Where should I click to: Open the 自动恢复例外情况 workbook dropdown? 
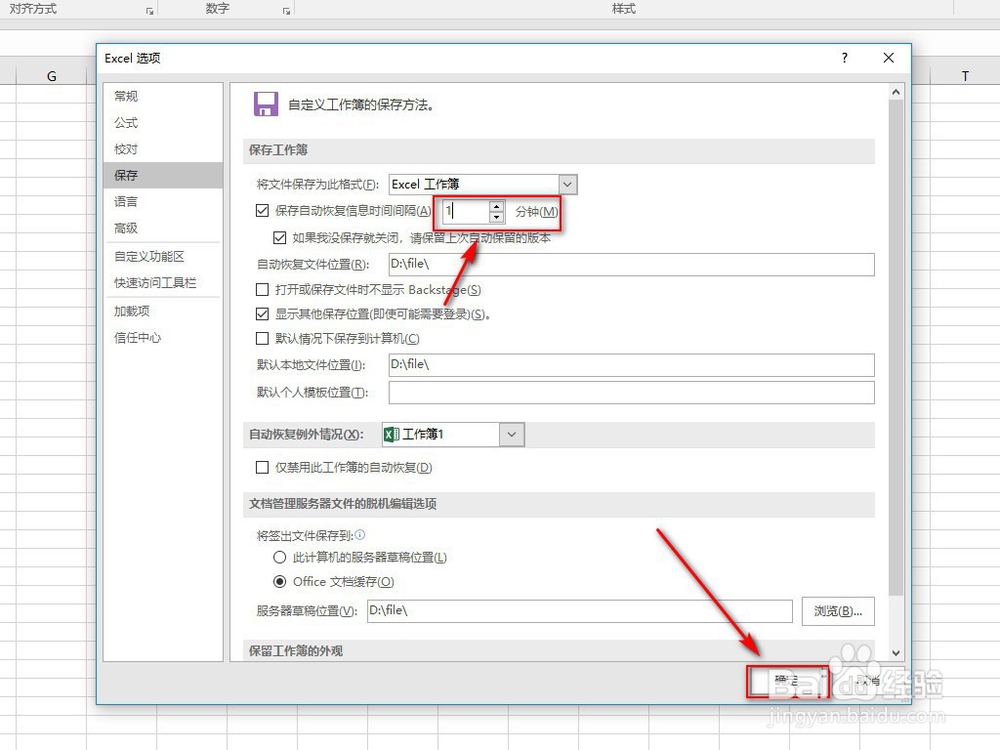coord(511,434)
